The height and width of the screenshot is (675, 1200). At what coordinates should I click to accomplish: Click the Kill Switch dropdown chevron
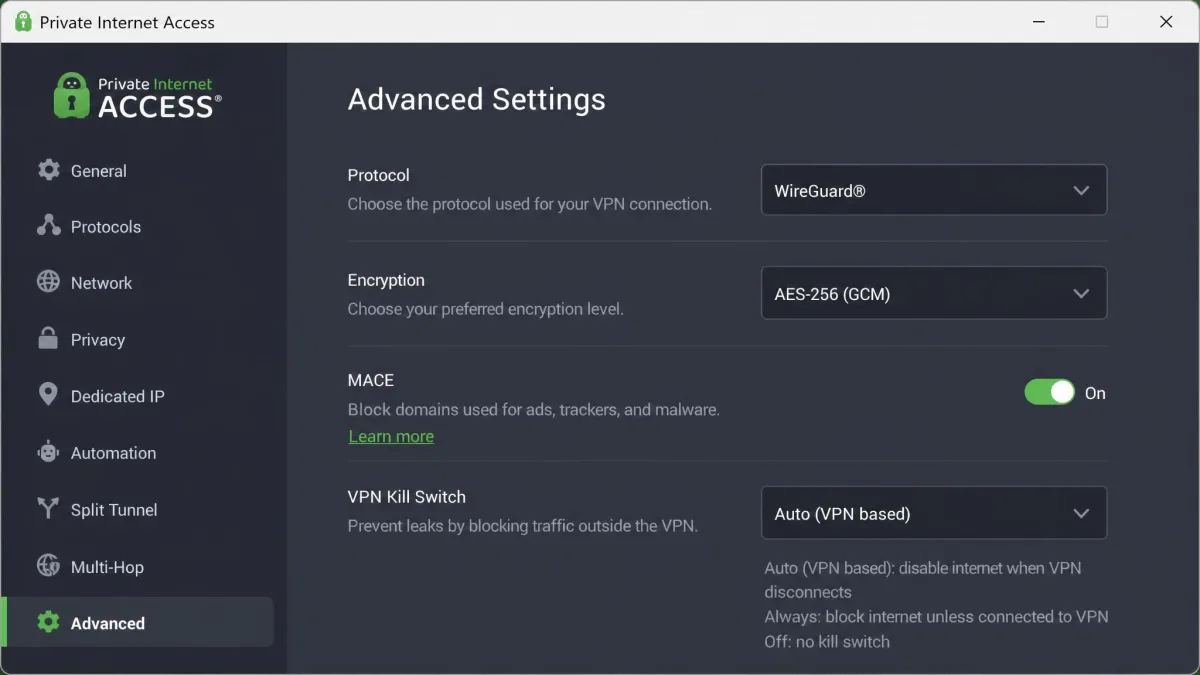click(1081, 513)
